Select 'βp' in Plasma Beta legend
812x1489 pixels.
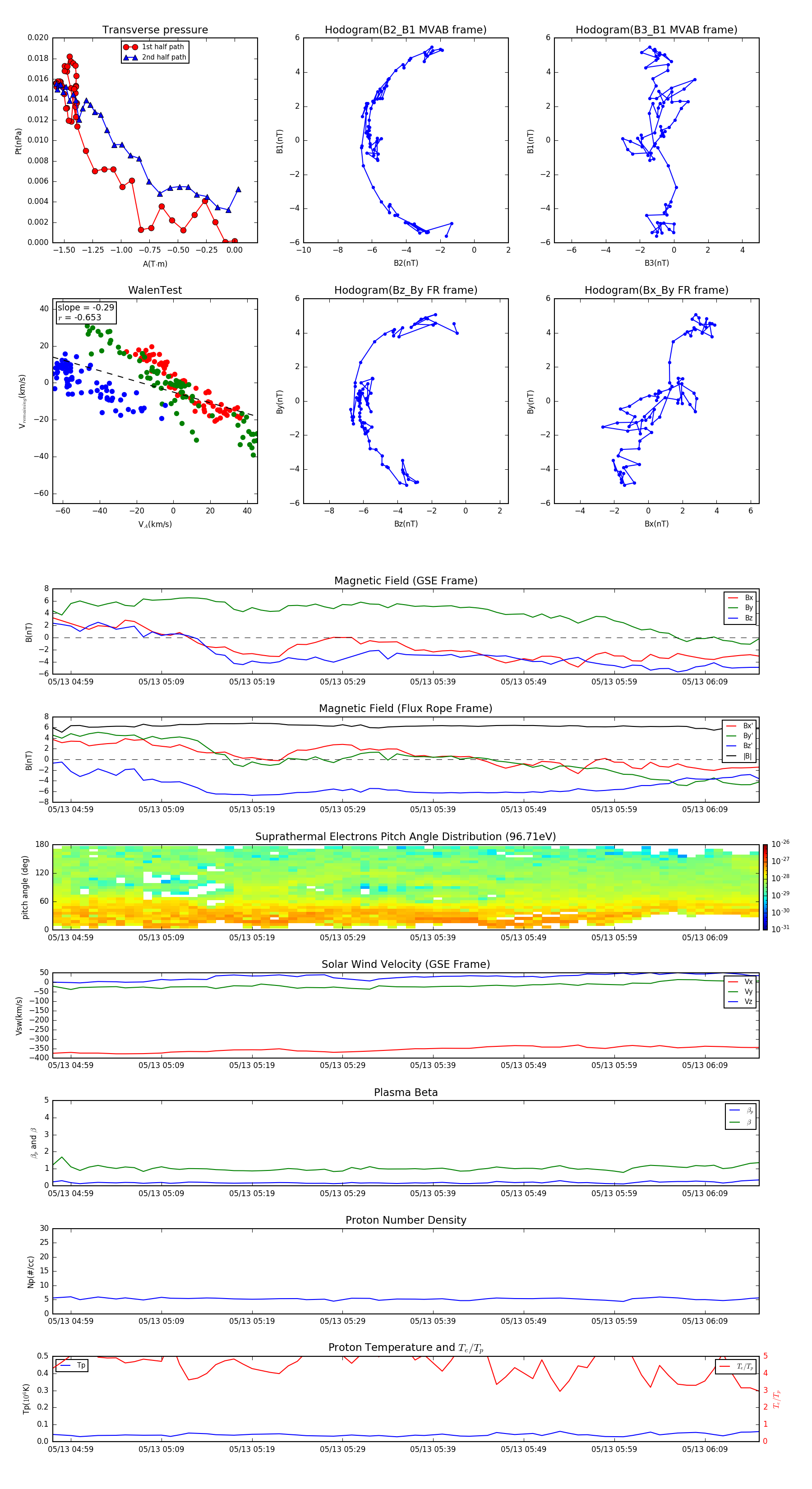click(x=742, y=1110)
